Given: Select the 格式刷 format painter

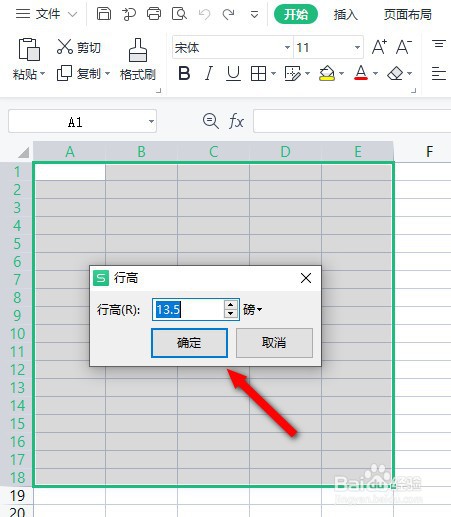Looking at the screenshot, I should (138, 59).
